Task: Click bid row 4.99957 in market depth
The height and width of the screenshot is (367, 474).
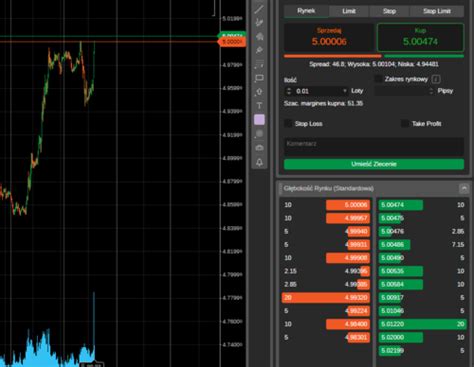Action: [x=326, y=218]
